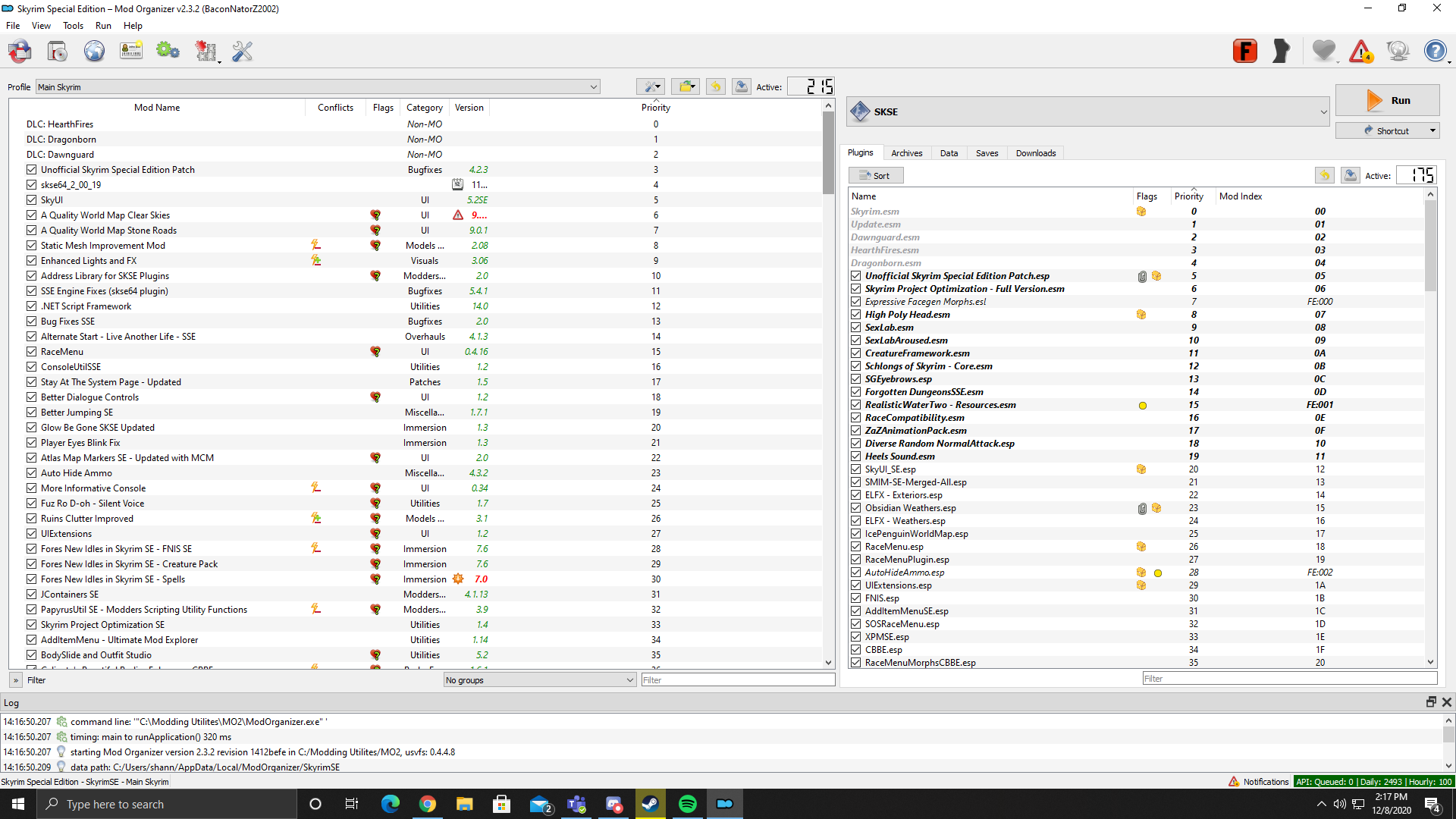Sort plugins by the Mod Index column header
This screenshot has width=1456, height=819.
pyautogui.click(x=1241, y=196)
